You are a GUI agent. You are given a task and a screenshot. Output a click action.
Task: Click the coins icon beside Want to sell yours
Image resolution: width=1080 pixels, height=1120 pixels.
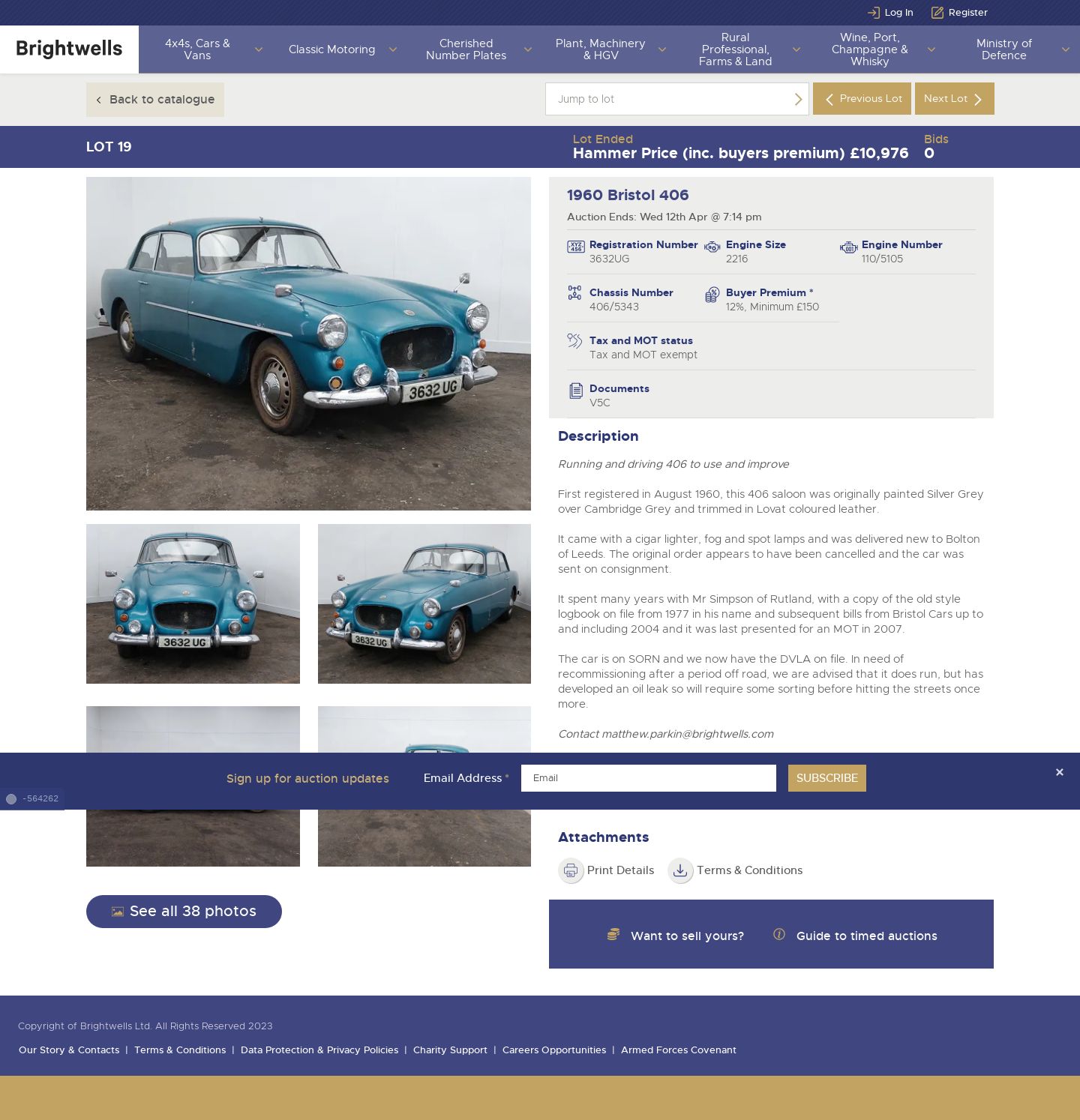coord(613,934)
